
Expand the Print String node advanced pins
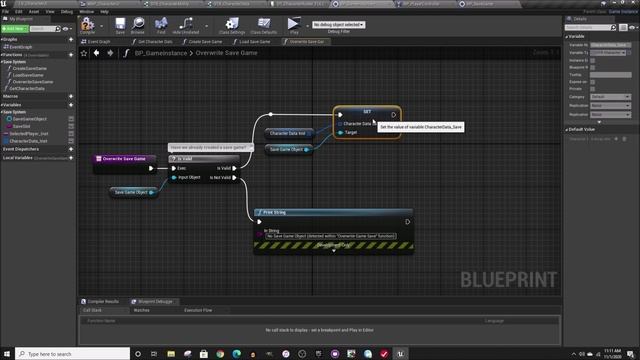click(x=333, y=251)
